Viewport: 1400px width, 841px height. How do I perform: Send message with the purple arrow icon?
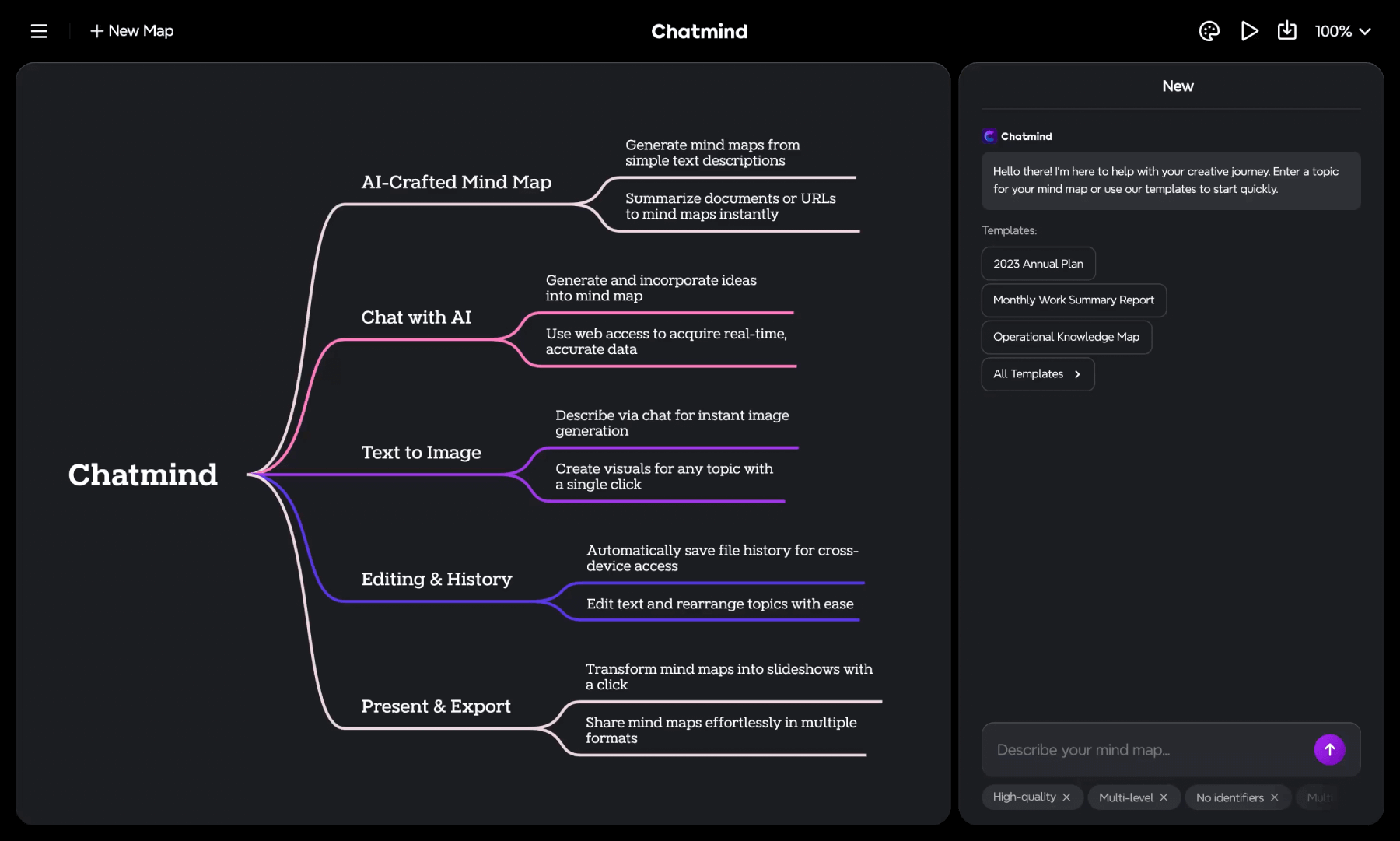coord(1329,749)
